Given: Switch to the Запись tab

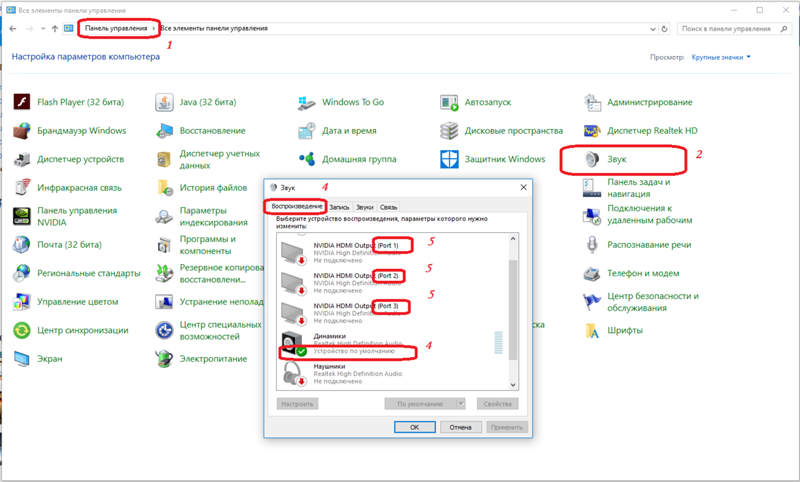Looking at the screenshot, I should (339, 207).
